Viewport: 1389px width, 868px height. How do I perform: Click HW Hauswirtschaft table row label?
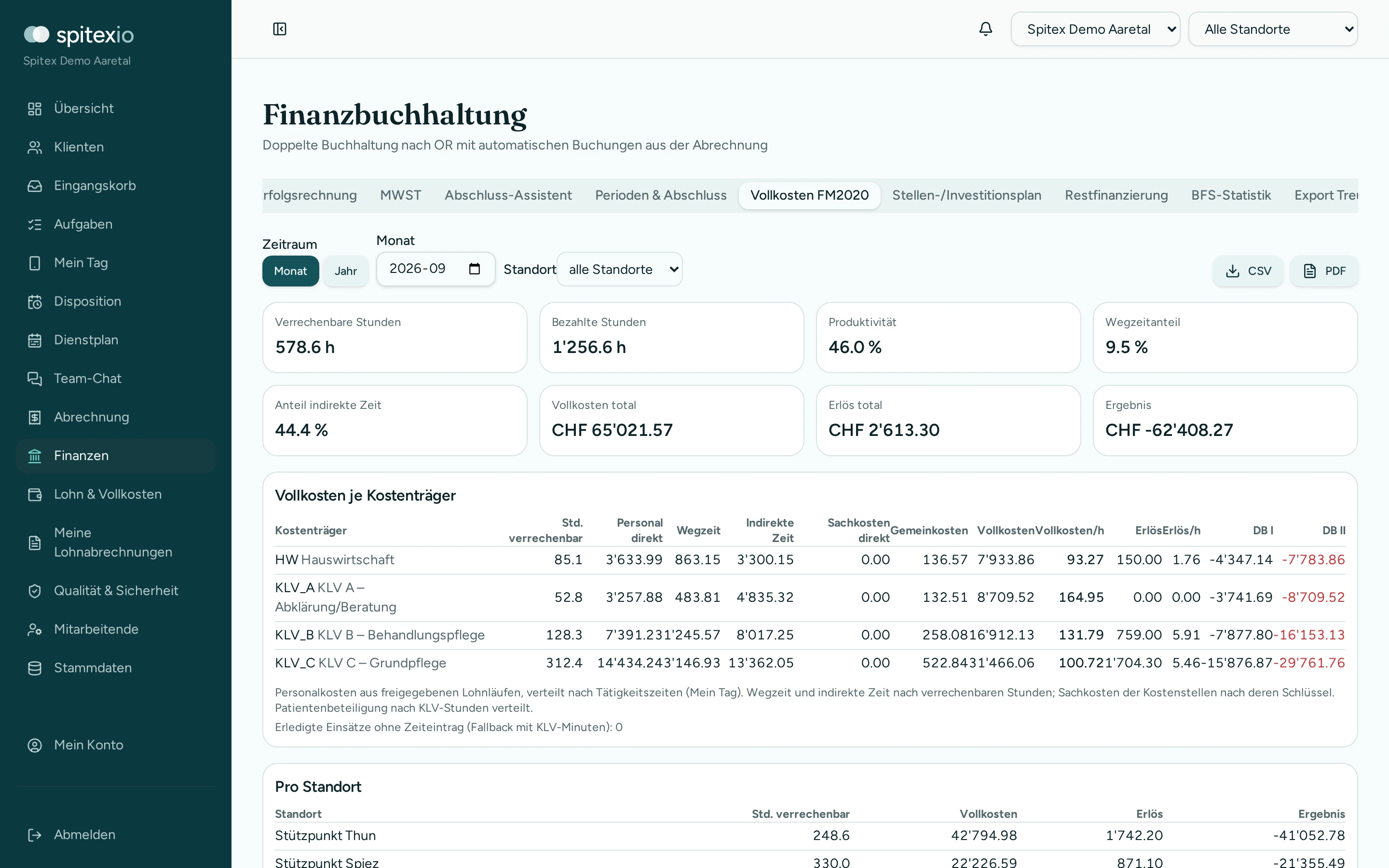pos(335,560)
